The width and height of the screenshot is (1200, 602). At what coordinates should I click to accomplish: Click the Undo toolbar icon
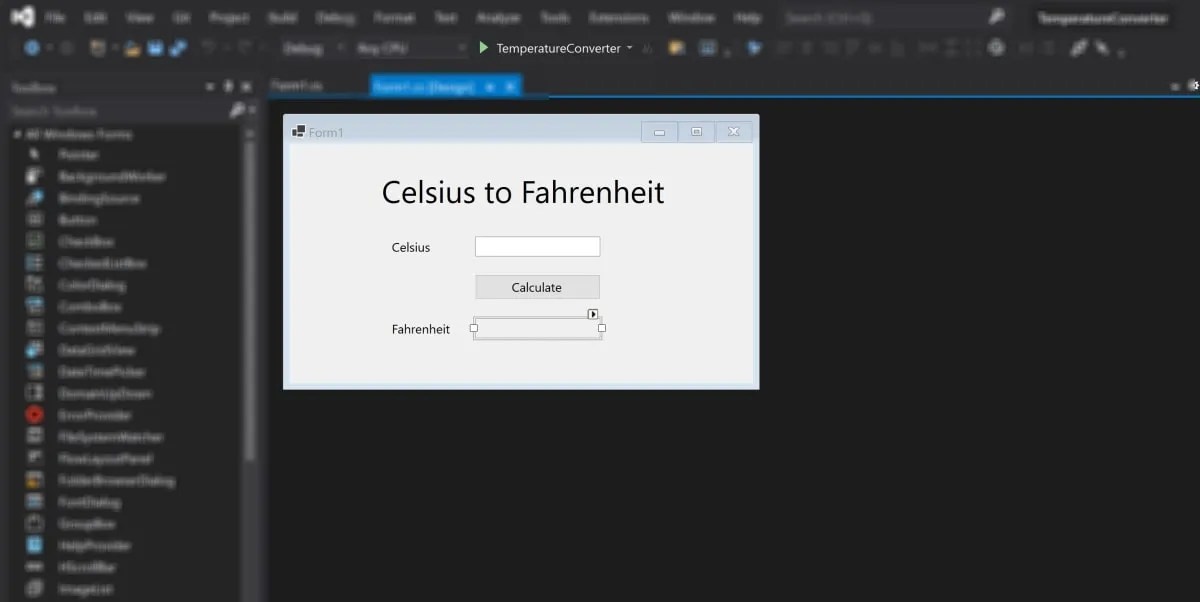(x=207, y=46)
